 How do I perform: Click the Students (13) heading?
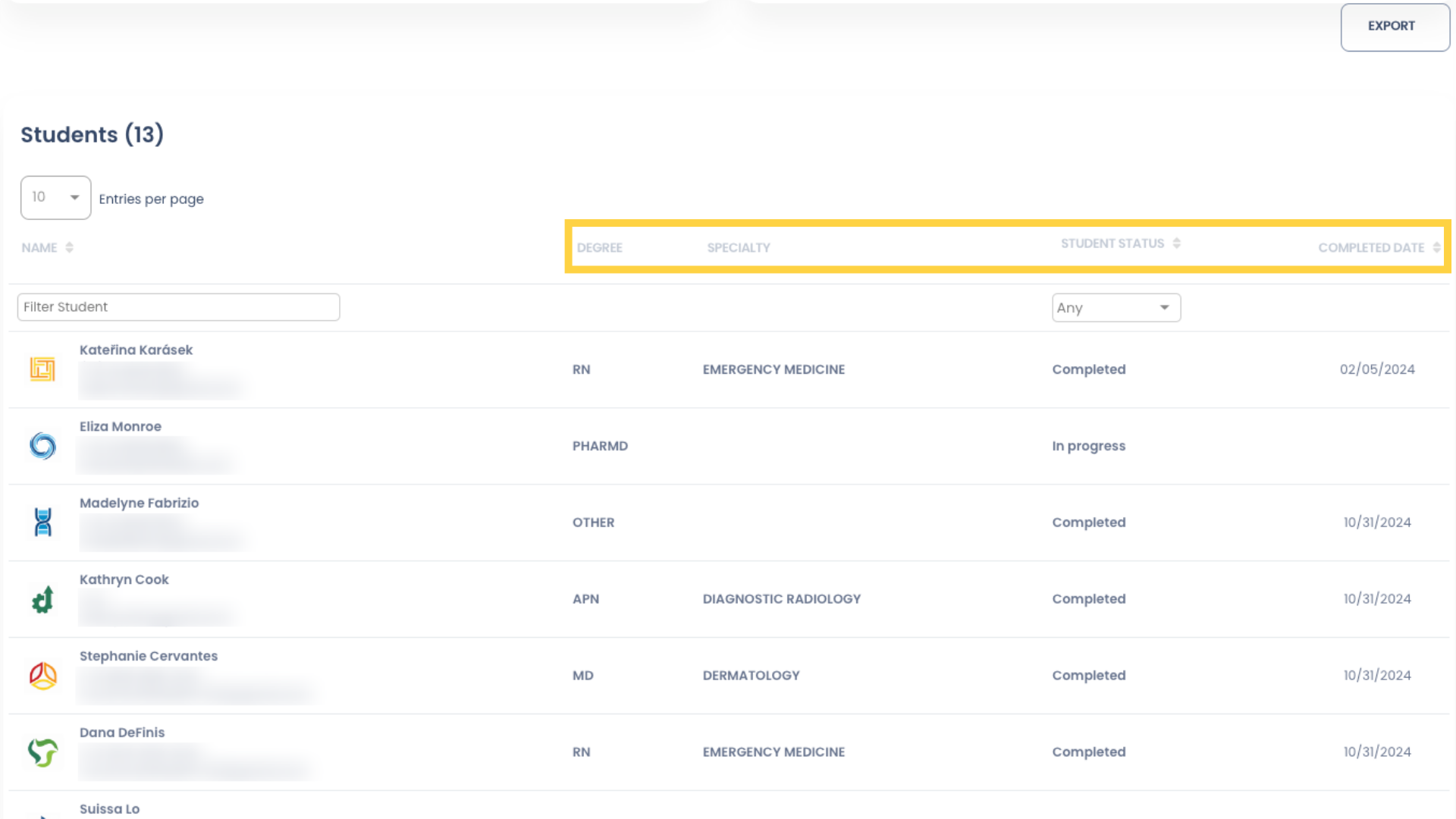coord(92,134)
